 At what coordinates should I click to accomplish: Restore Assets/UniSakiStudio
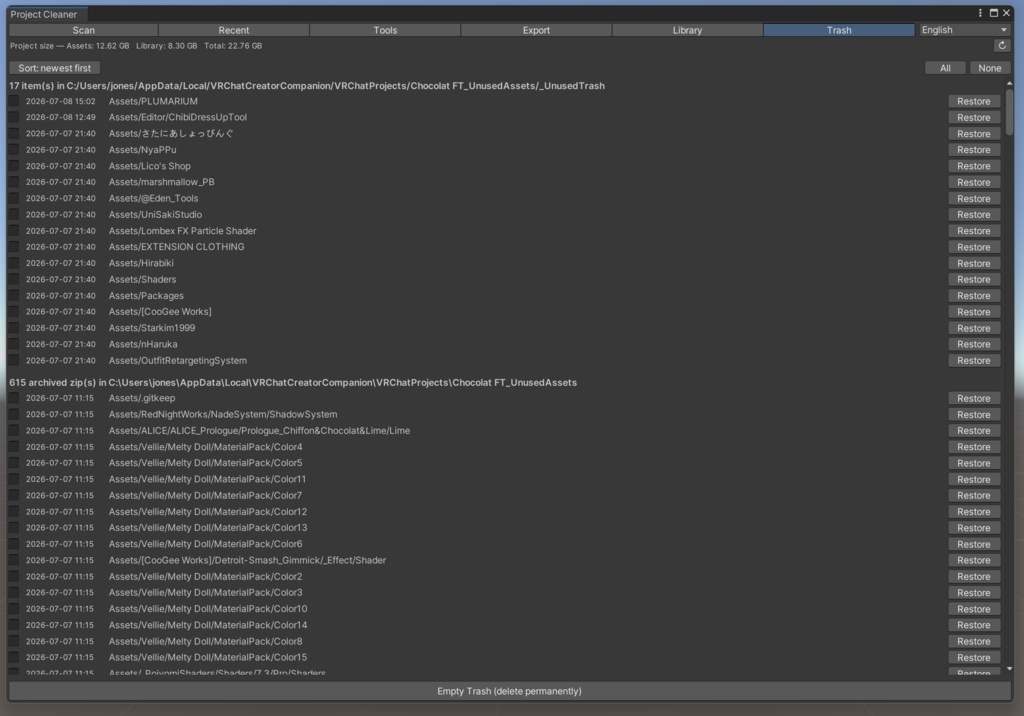974,214
